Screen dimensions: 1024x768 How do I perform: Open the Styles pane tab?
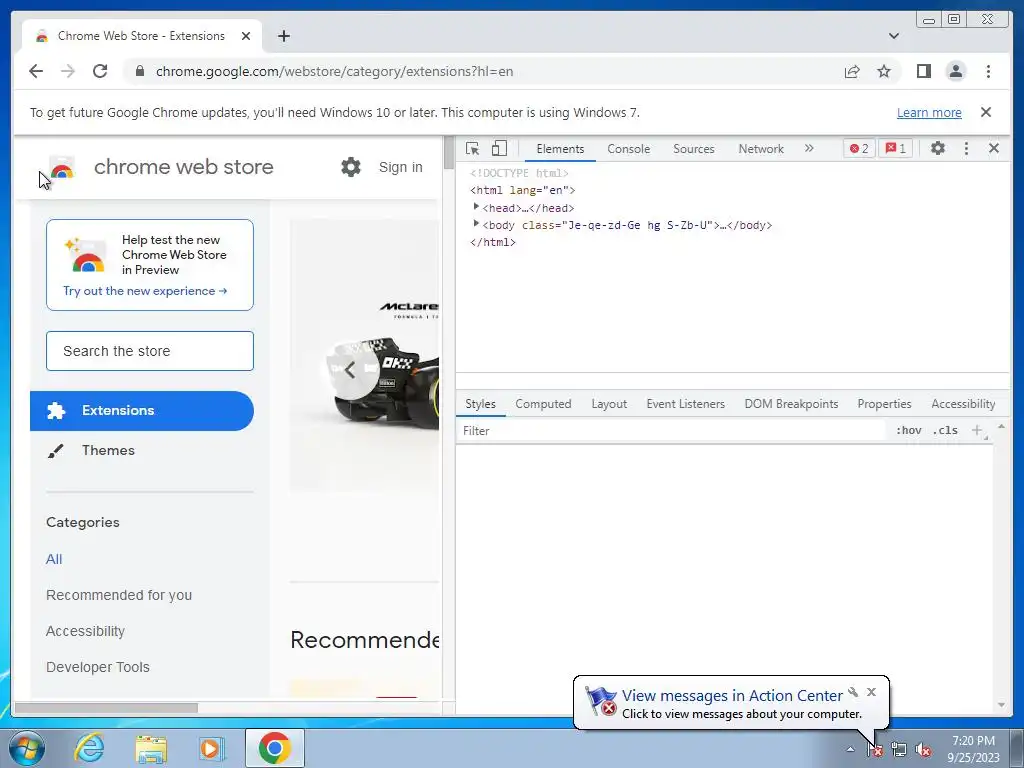[480, 404]
